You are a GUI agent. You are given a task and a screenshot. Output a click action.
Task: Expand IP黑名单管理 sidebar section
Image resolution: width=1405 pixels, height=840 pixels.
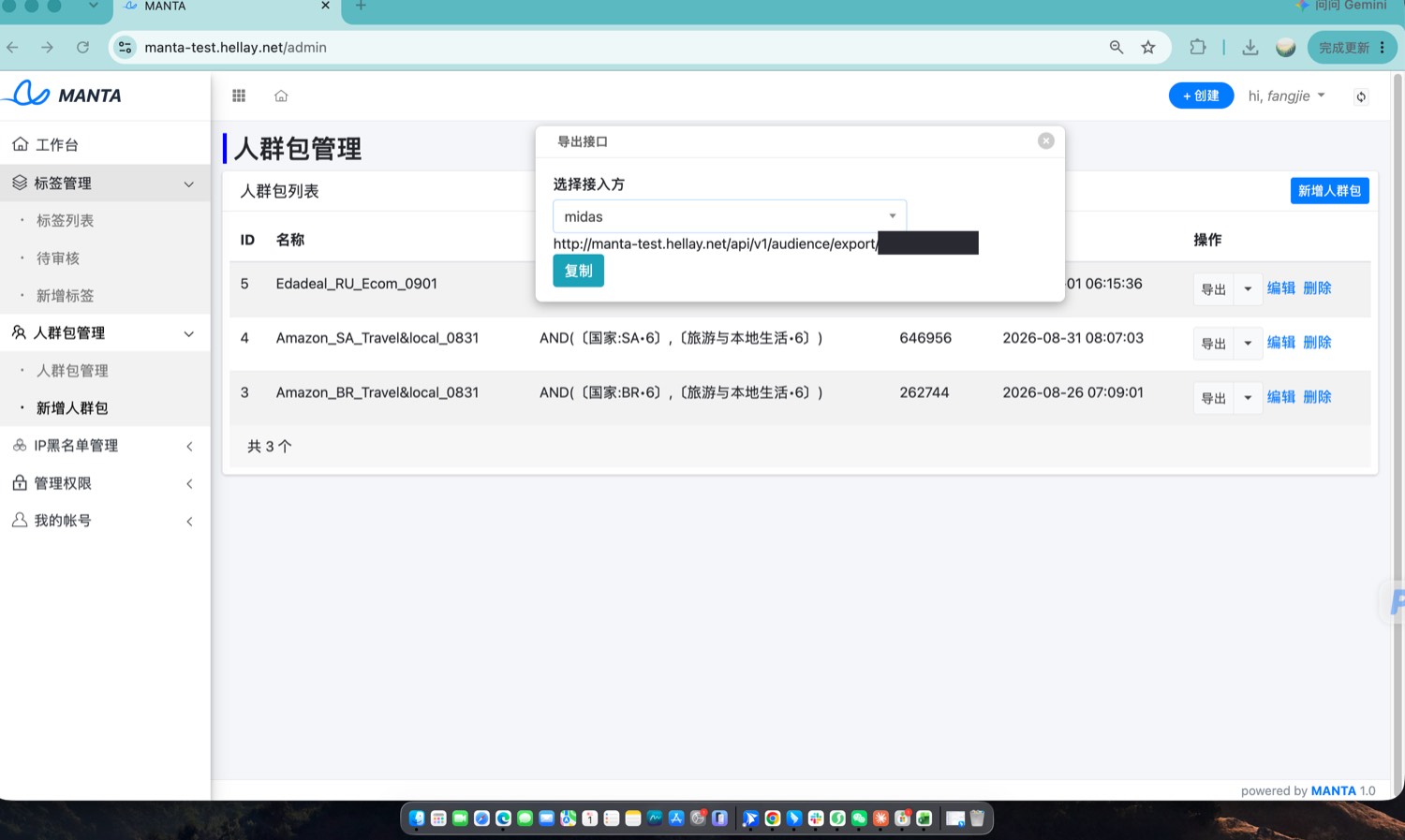[x=105, y=445]
